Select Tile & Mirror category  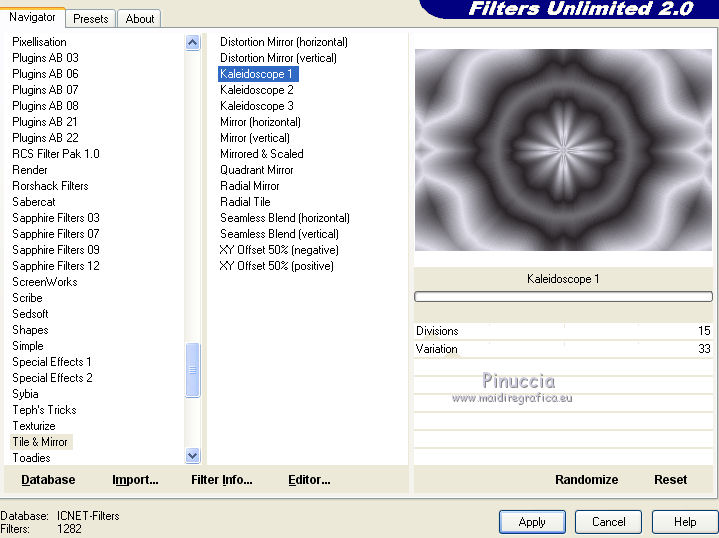(40, 442)
